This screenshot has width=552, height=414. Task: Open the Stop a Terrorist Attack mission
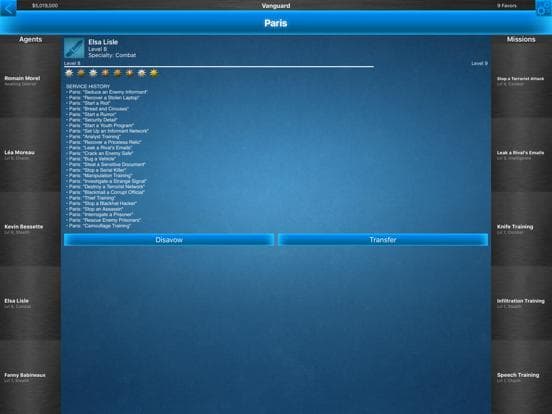tap(522, 81)
